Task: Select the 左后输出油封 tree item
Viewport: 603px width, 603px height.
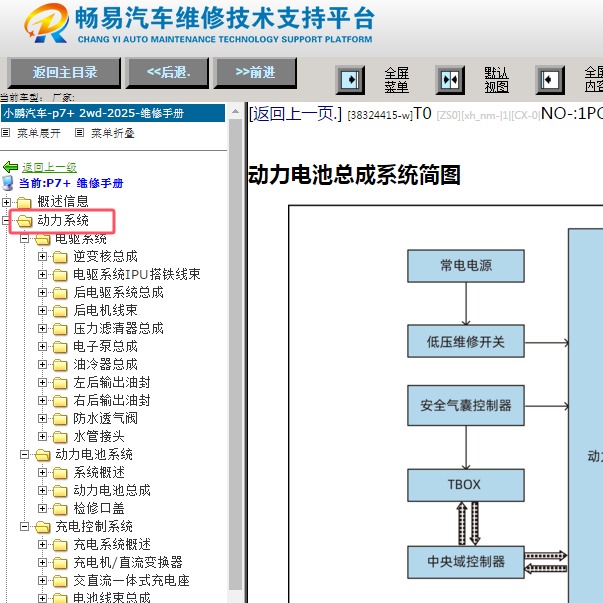Action: 112,383
